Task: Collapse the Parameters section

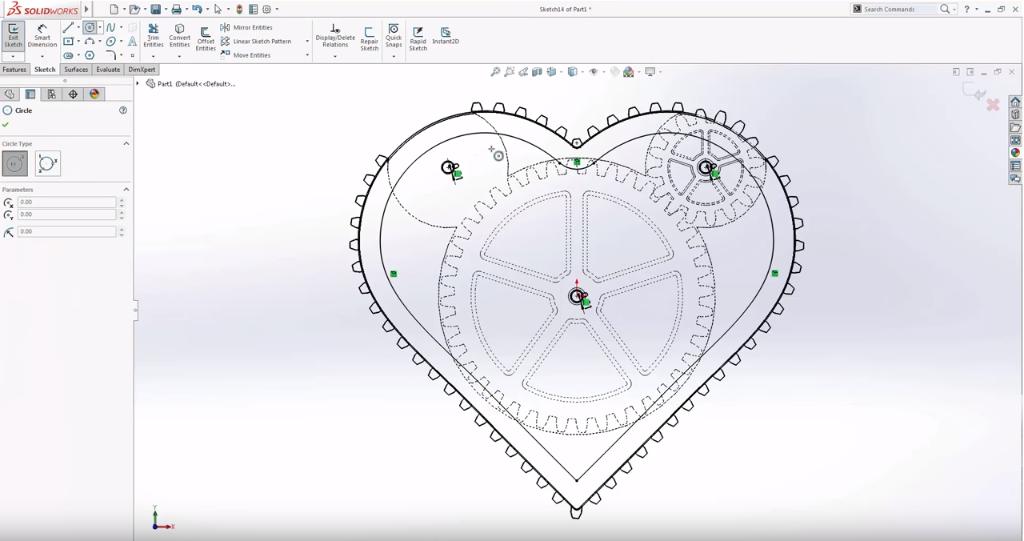Action: pyautogui.click(x=126, y=189)
